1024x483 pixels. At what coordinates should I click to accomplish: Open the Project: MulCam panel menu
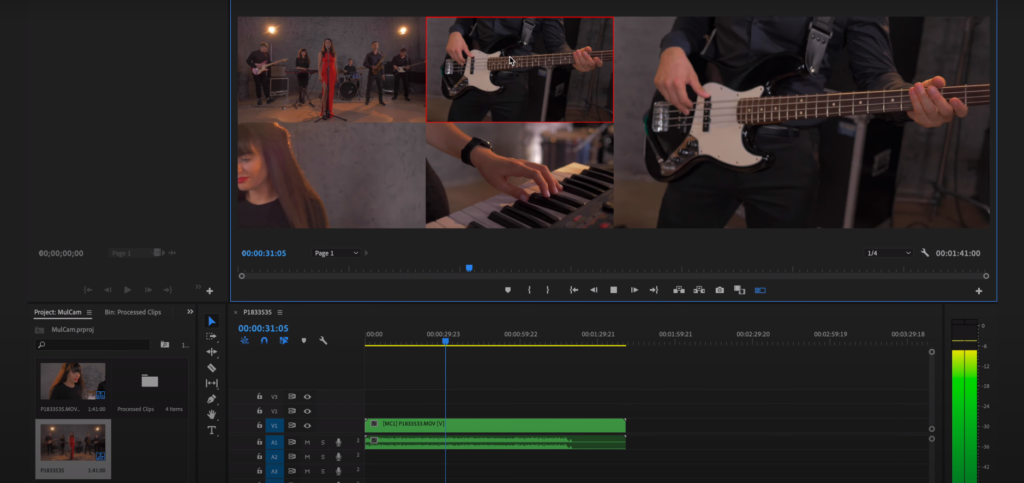(x=89, y=312)
